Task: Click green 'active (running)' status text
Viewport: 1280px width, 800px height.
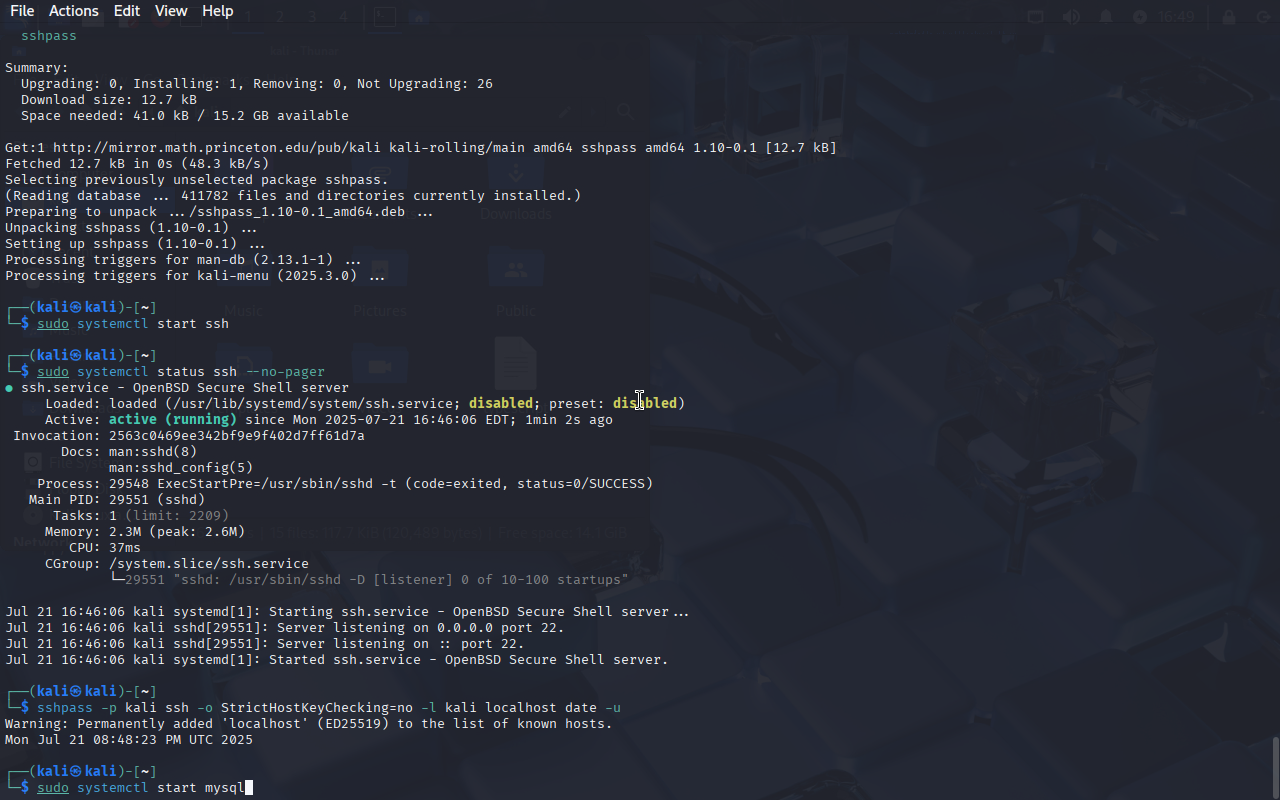Action: click(173, 420)
